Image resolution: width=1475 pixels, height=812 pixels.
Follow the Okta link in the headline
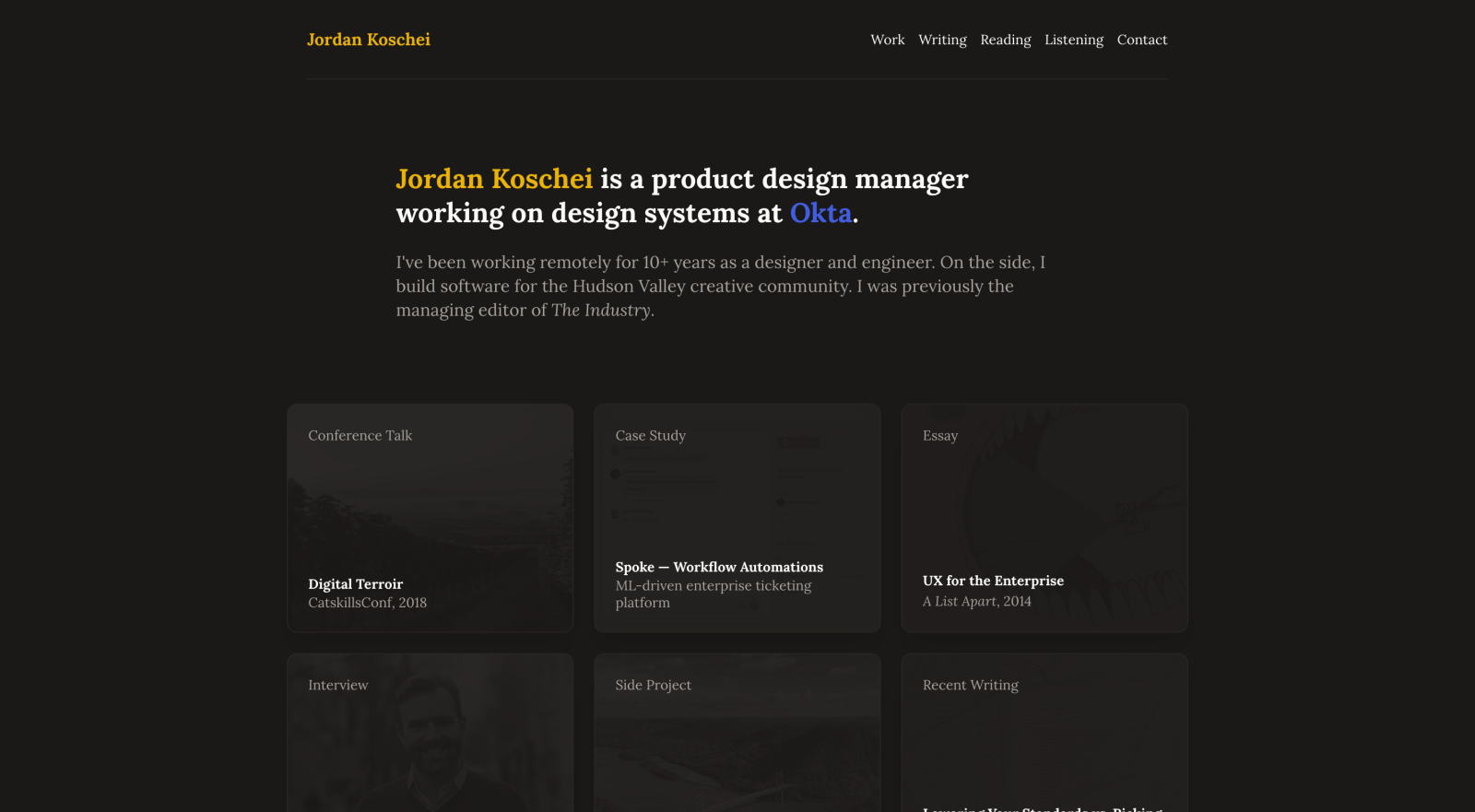coord(820,213)
